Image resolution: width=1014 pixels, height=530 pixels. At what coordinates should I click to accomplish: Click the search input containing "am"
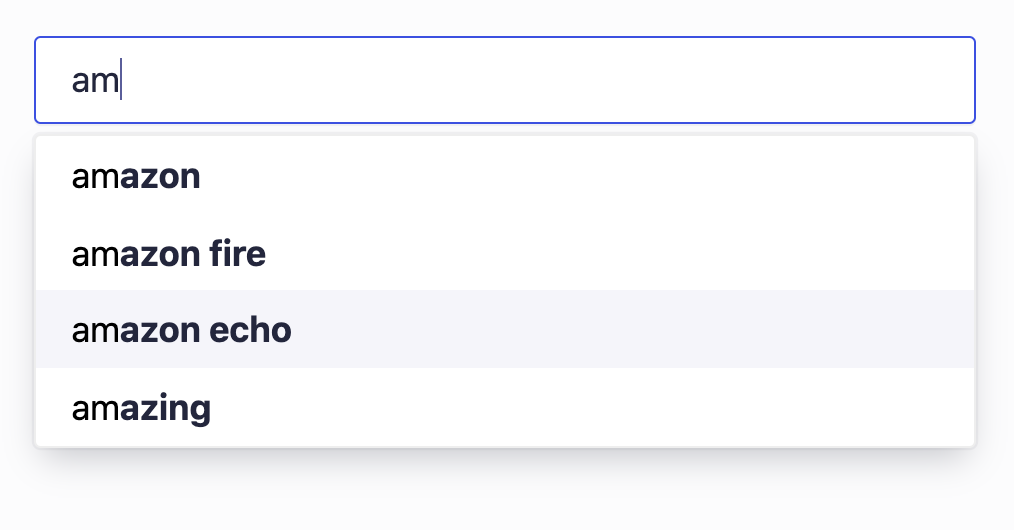point(504,80)
